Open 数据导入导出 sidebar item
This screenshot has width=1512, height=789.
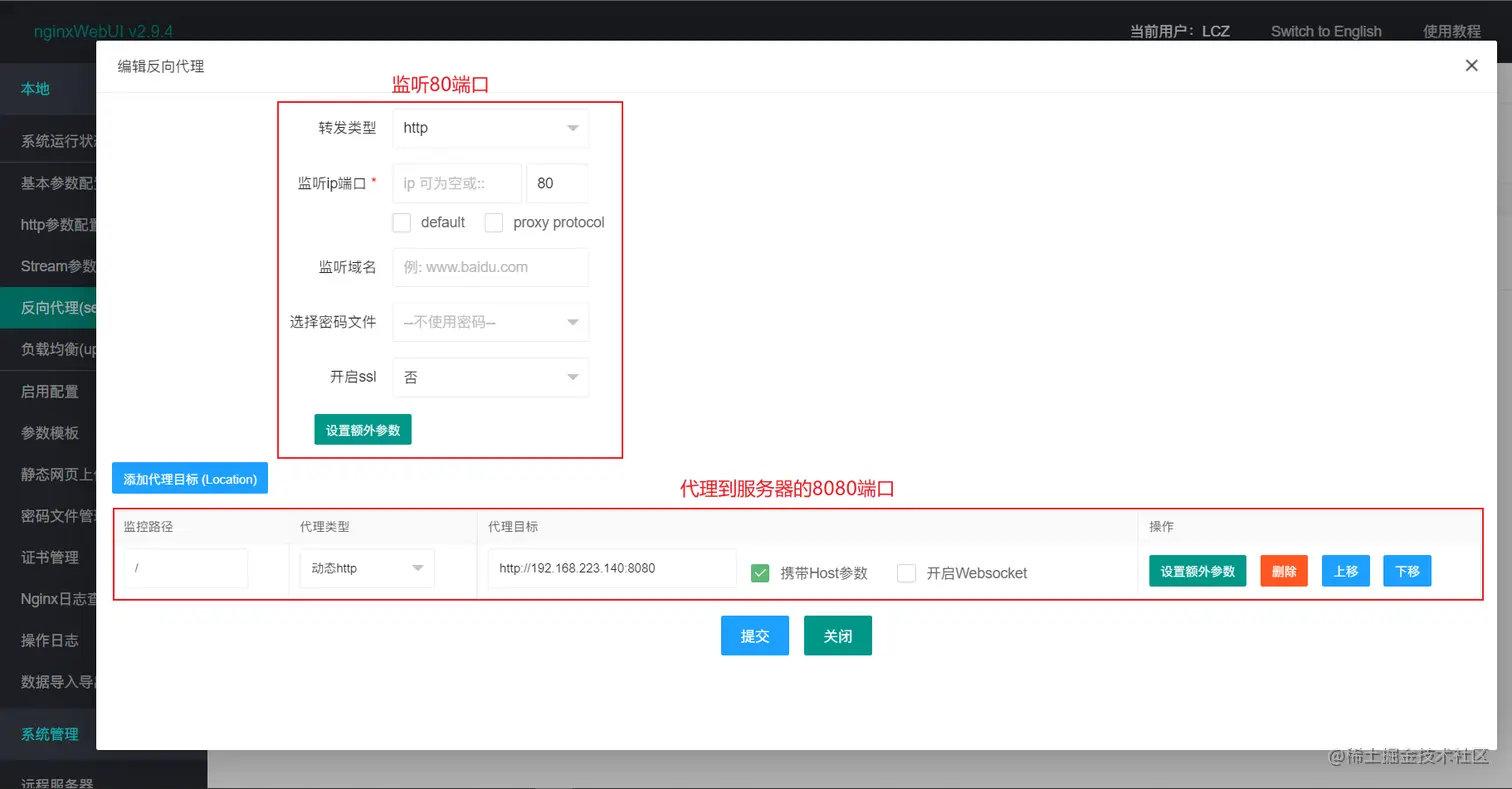click(x=48, y=682)
